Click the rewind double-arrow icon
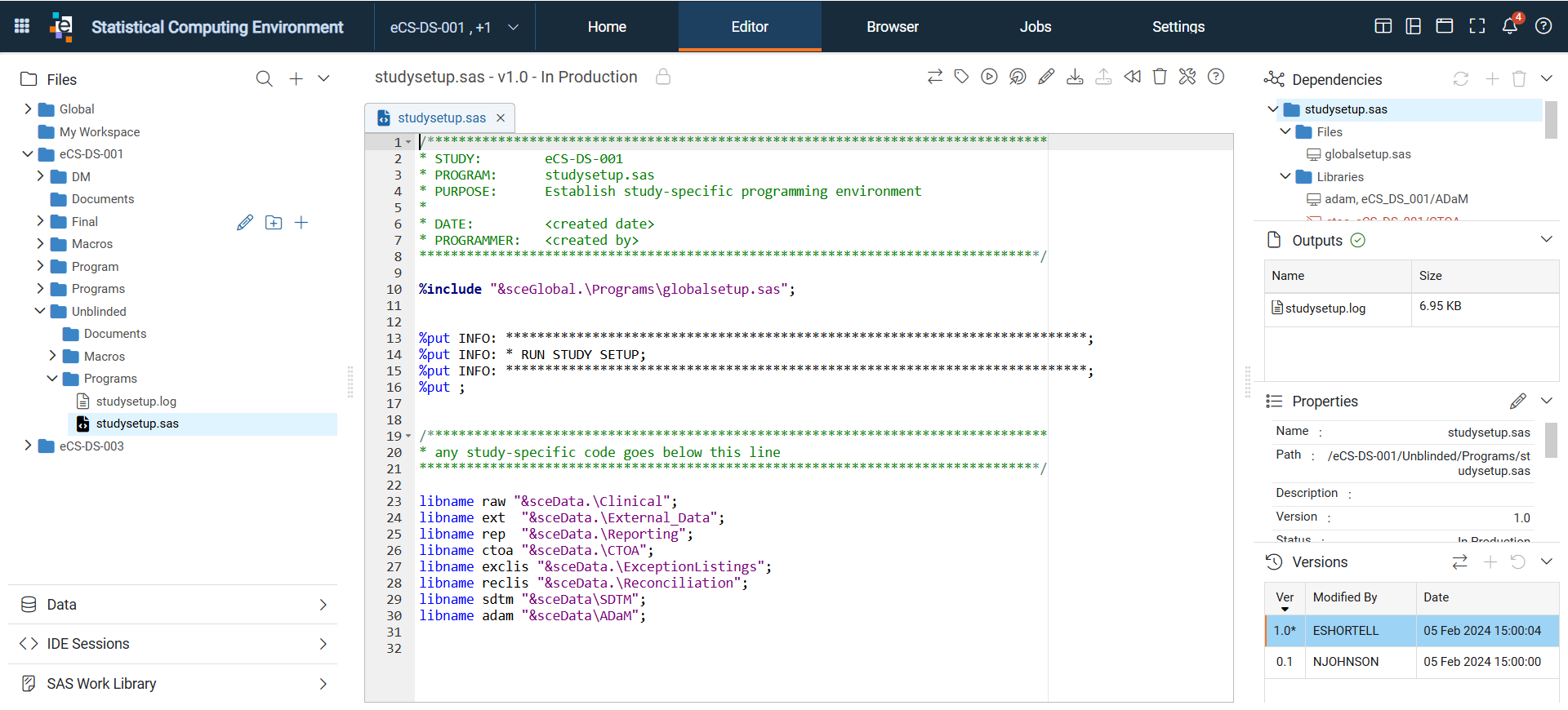 coord(1132,77)
